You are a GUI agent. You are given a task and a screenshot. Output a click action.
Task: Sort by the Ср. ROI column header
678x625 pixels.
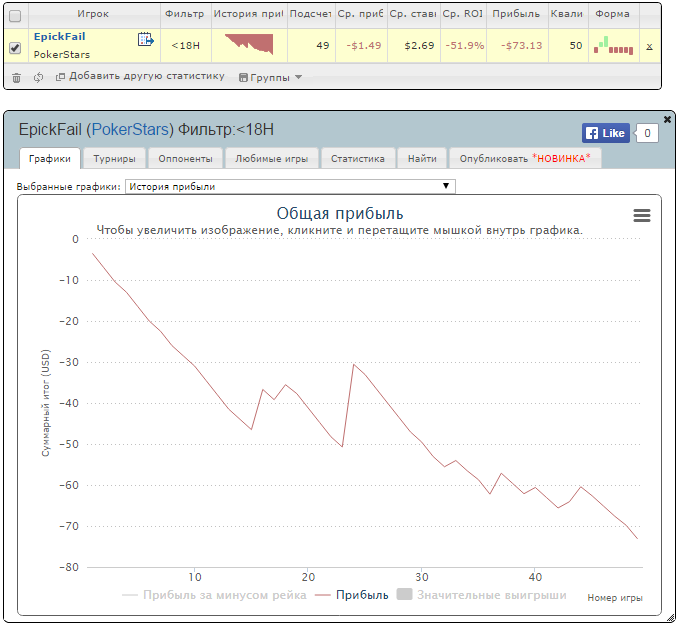pos(463,14)
